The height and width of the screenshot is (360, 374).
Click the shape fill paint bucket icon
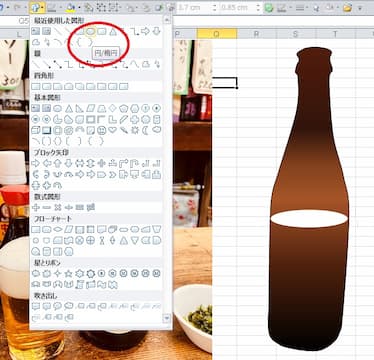(71, 7)
